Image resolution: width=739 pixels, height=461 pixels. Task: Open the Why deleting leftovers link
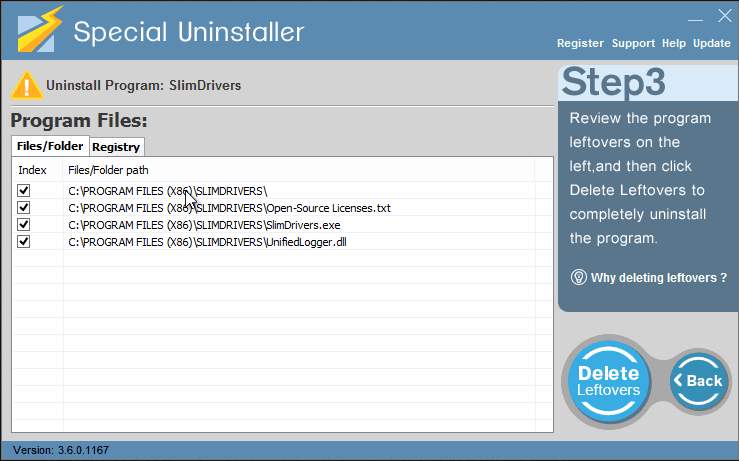(x=658, y=278)
